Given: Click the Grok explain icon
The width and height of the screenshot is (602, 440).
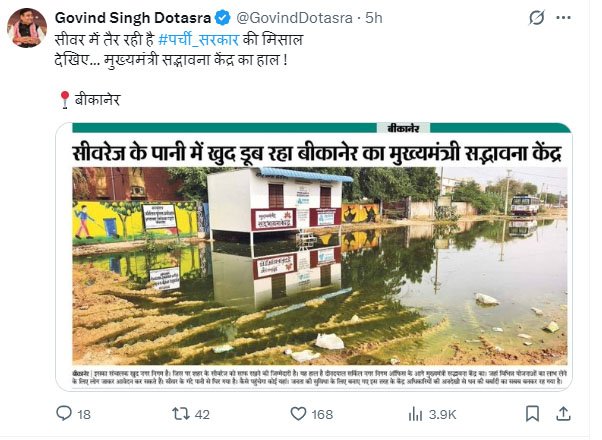Looking at the screenshot, I should pyautogui.click(x=536, y=18).
